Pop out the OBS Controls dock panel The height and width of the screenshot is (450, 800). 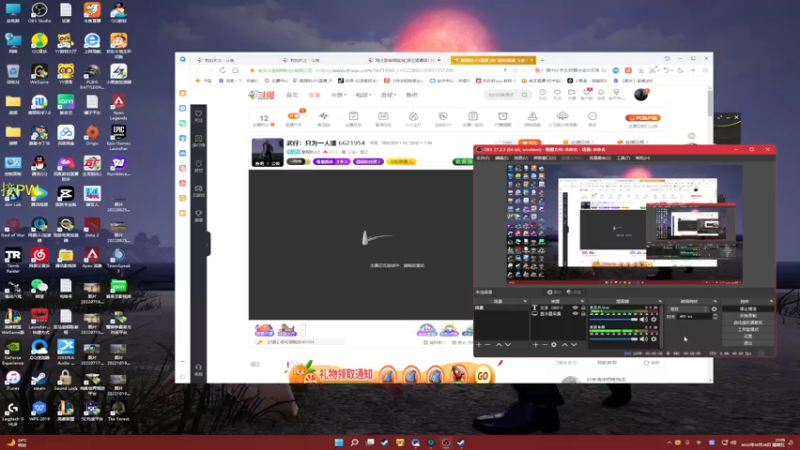point(771,301)
